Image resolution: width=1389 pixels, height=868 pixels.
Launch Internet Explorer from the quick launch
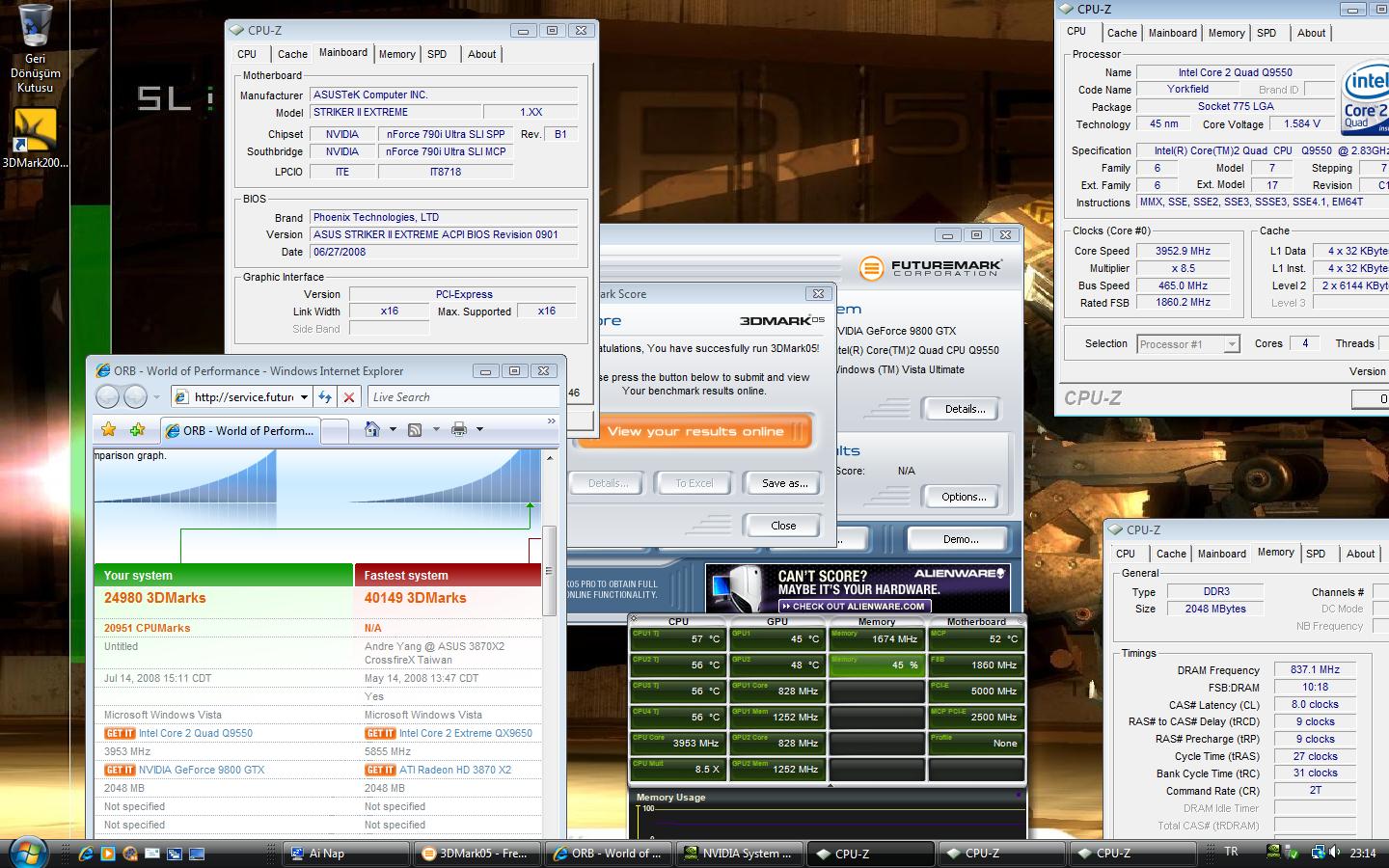(x=86, y=854)
